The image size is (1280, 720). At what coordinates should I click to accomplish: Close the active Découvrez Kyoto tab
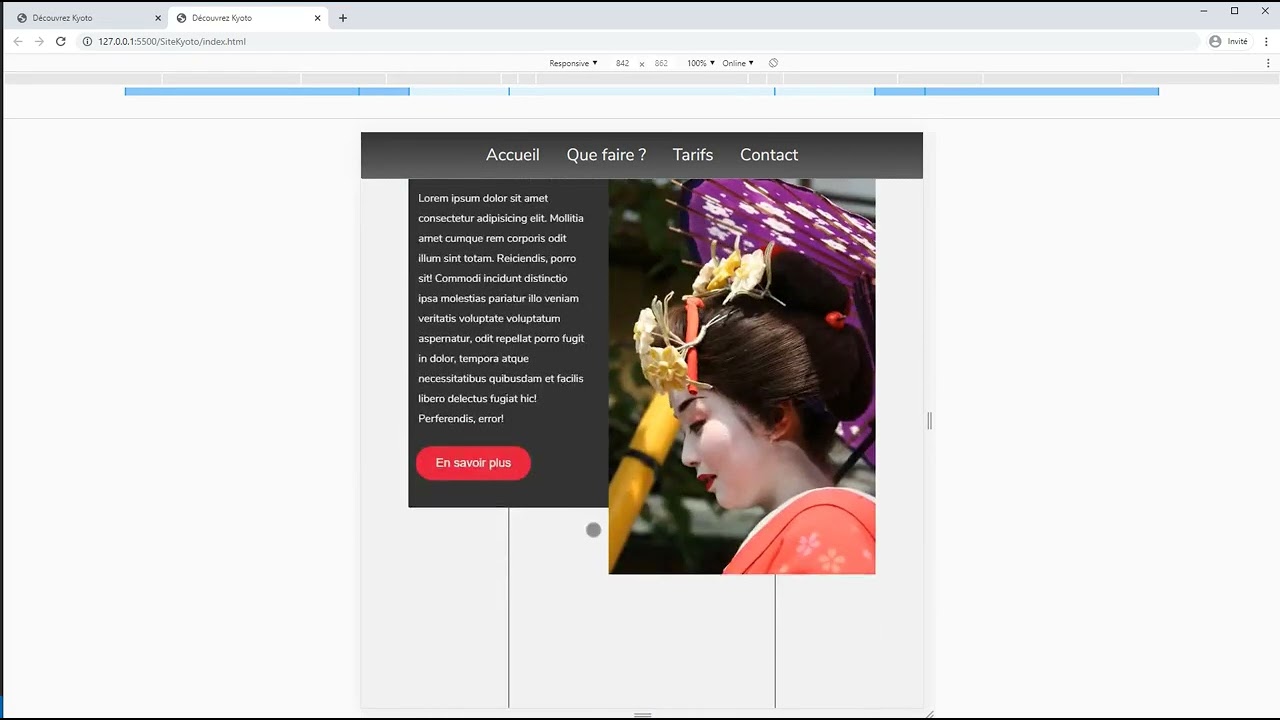point(318,18)
